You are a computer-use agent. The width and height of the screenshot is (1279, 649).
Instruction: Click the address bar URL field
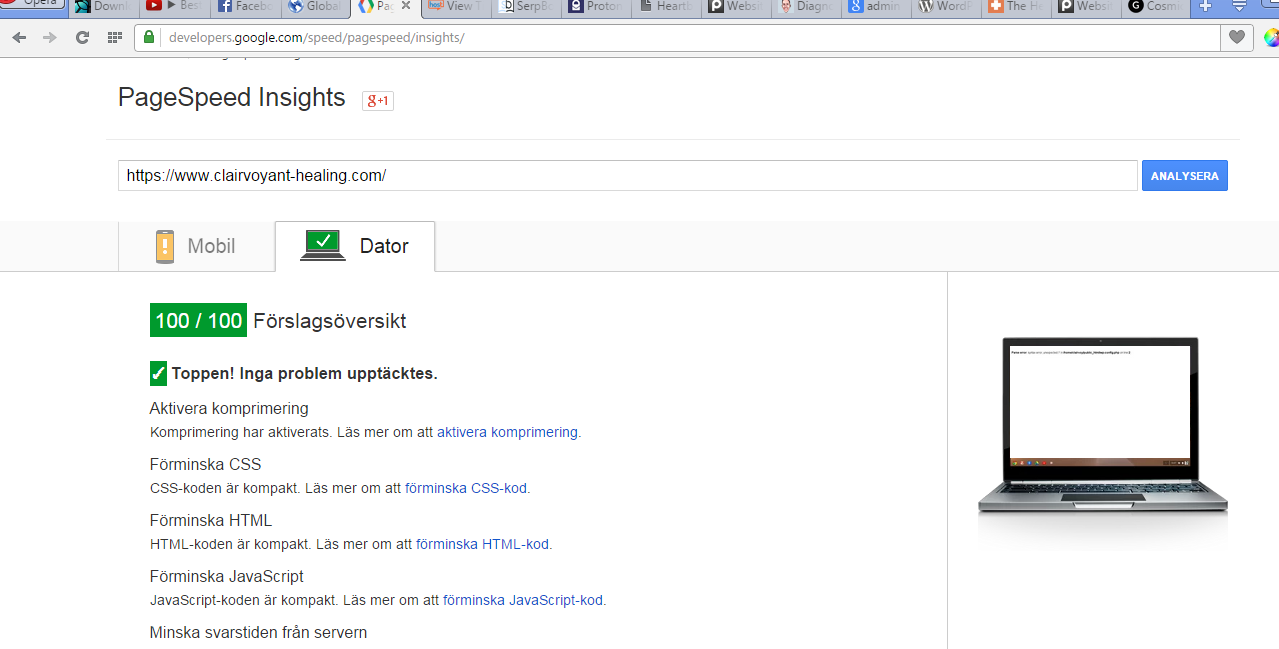690,38
